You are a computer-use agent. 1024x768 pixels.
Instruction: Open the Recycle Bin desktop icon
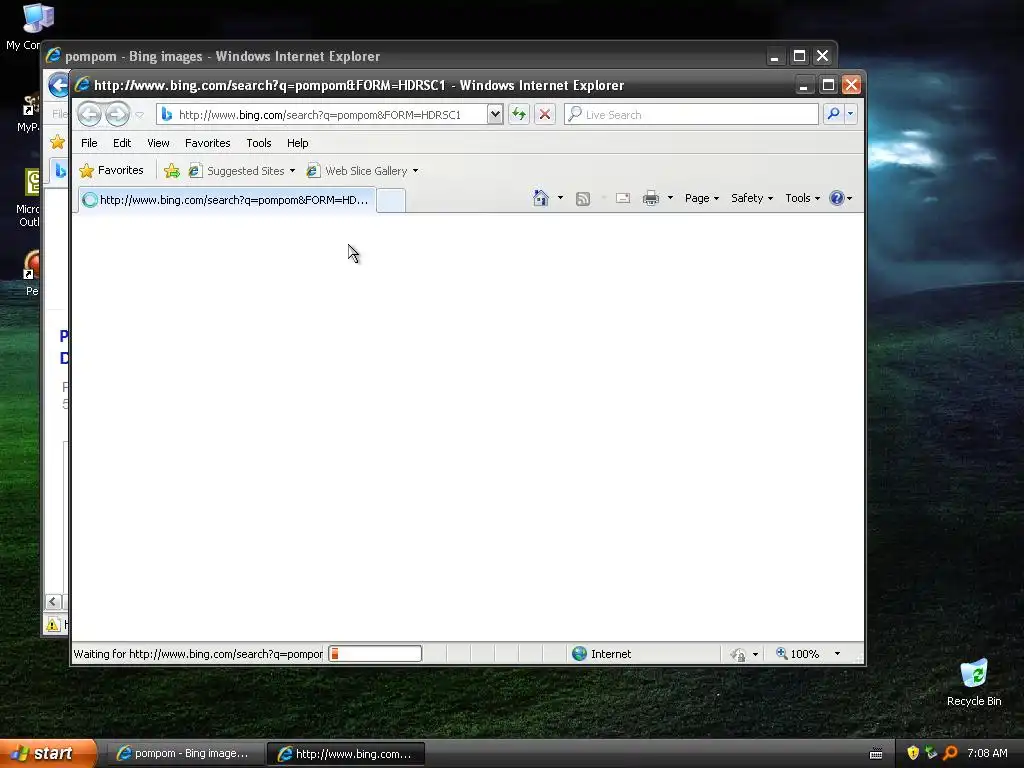coord(974,683)
